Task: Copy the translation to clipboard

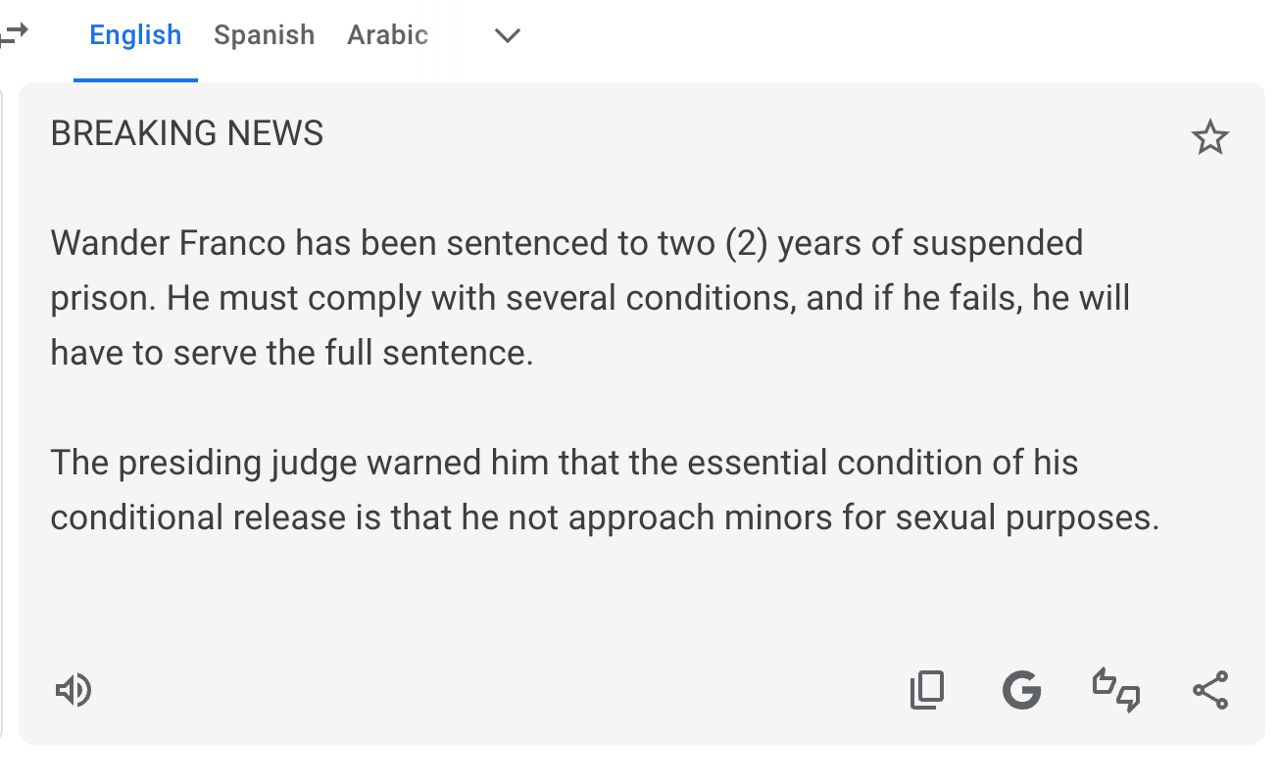Action: click(927, 690)
